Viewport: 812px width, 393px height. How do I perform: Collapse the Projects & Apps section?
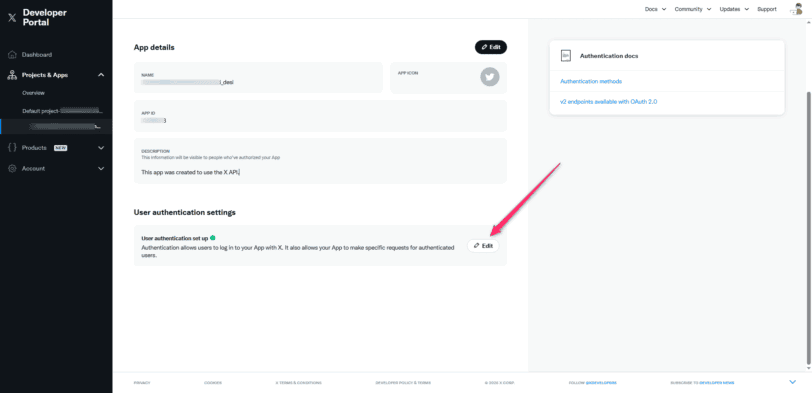click(101, 75)
